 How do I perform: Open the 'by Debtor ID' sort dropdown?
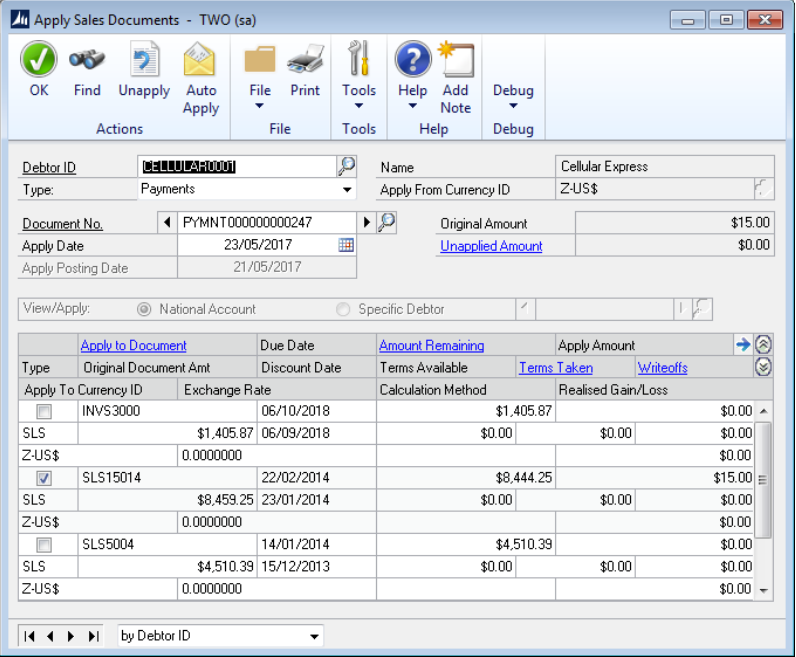pos(315,636)
